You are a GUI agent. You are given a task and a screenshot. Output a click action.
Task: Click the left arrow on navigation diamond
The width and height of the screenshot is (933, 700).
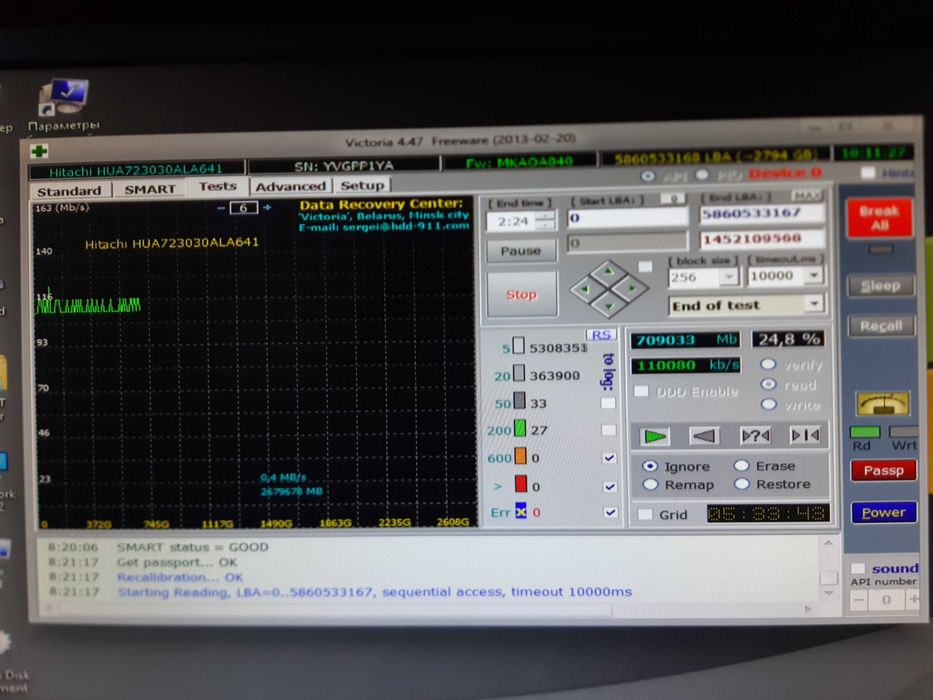click(x=584, y=289)
